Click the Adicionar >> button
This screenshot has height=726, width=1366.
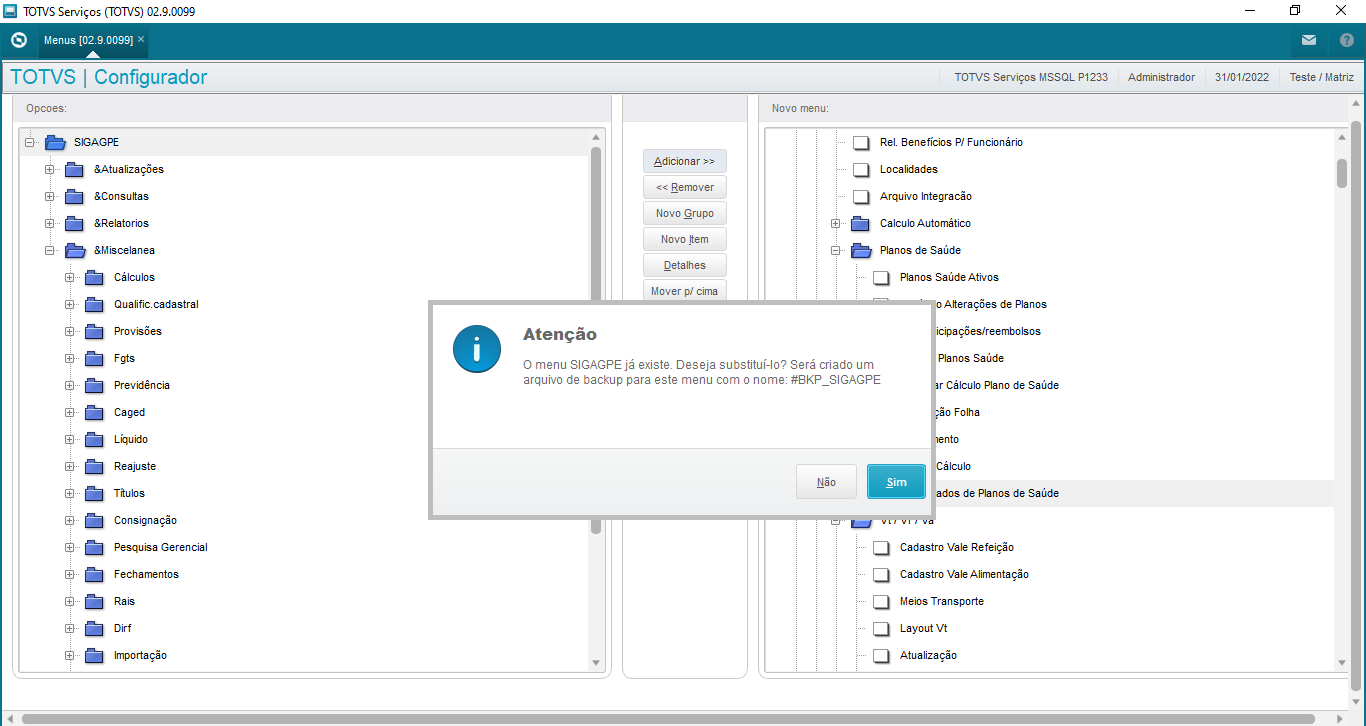tap(684, 161)
